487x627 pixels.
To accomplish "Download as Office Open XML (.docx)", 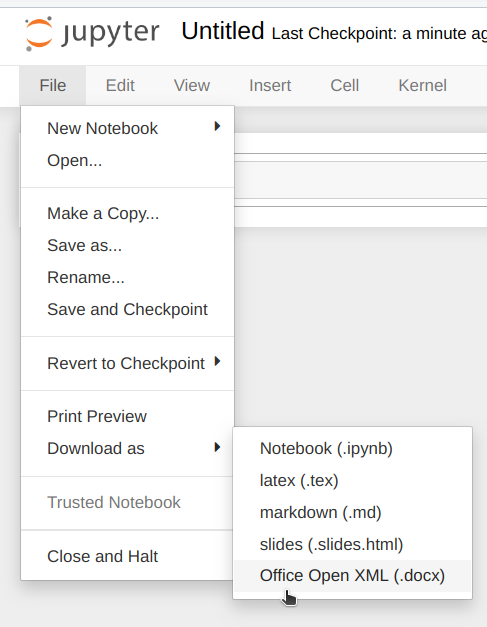I will 352,575.
